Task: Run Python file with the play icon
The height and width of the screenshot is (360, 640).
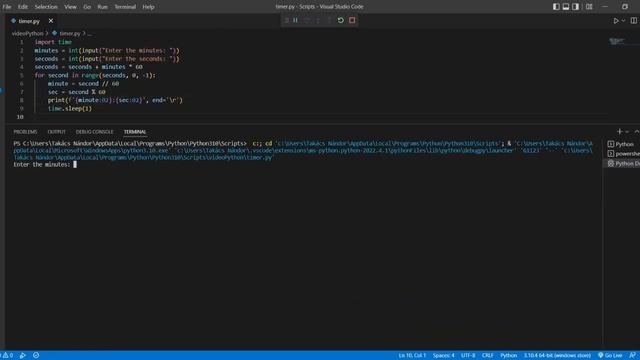Action: (x=616, y=21)
